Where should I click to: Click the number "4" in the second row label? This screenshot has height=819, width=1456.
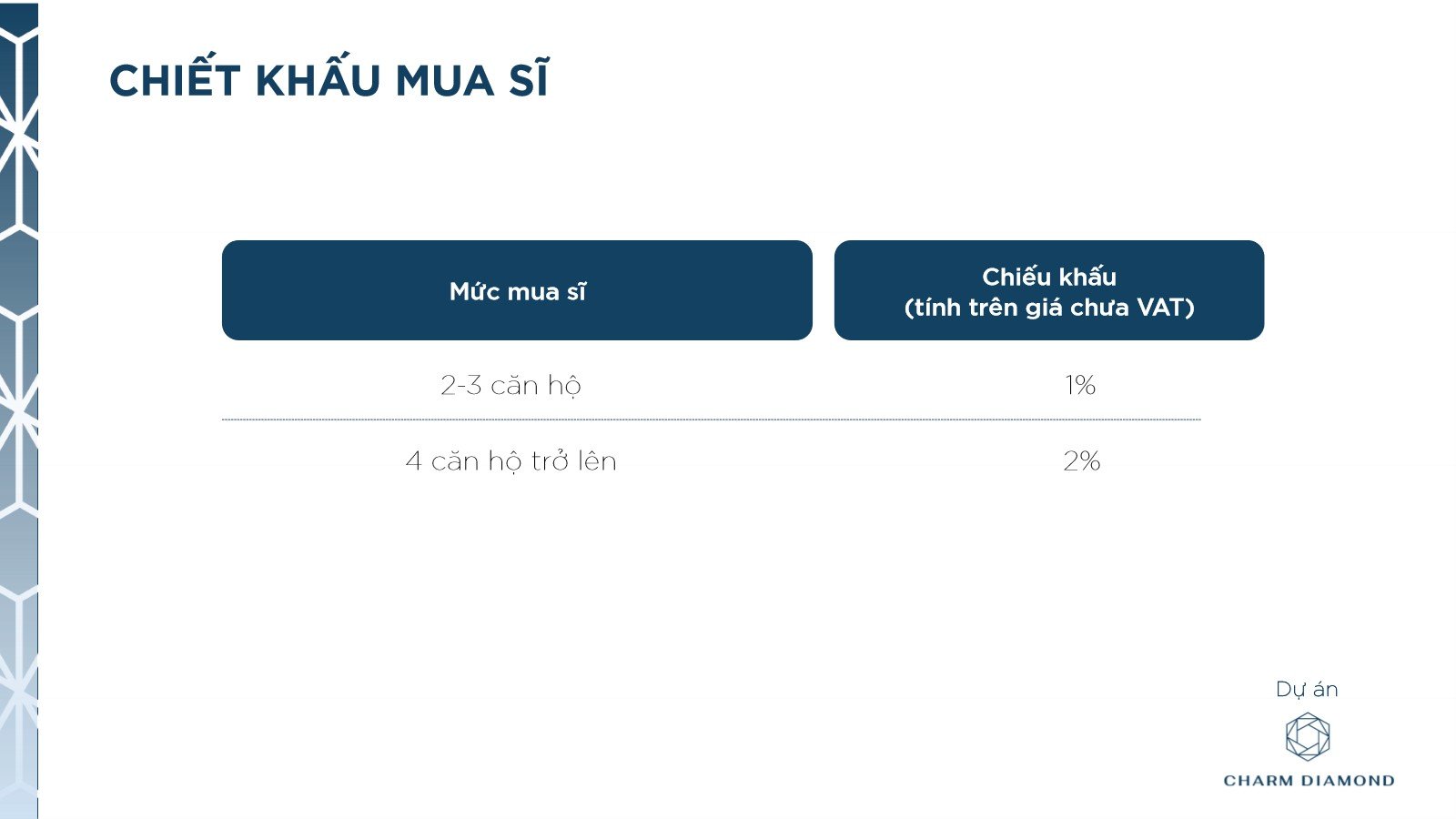click(413, 461)
